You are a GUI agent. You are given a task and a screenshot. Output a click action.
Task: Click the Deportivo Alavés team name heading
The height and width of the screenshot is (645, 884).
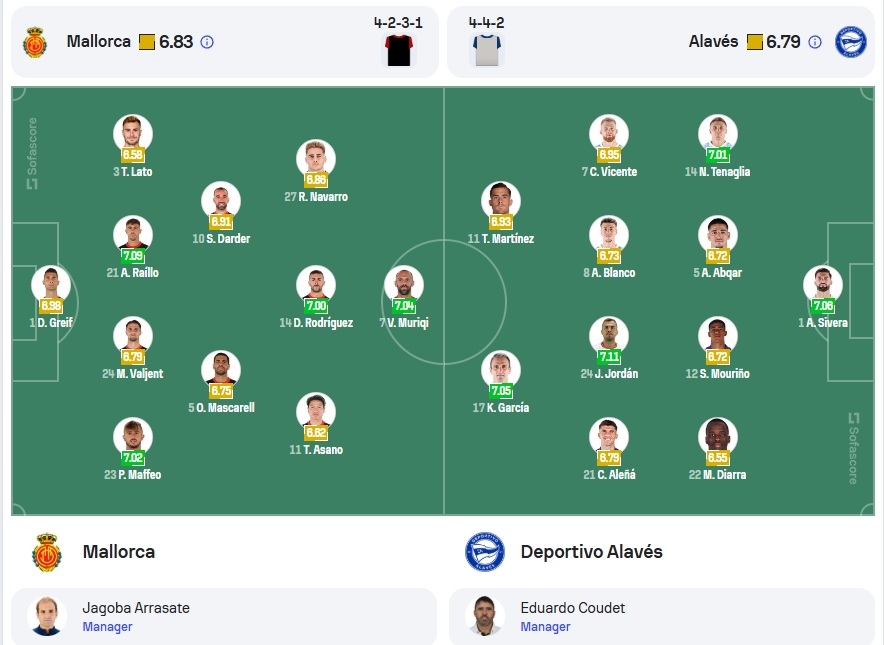click(591, 552)
